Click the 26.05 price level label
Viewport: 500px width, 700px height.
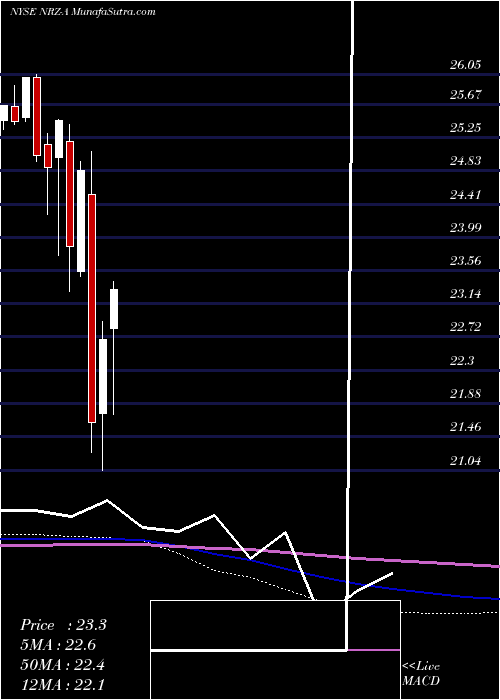(x=465, y=65)
